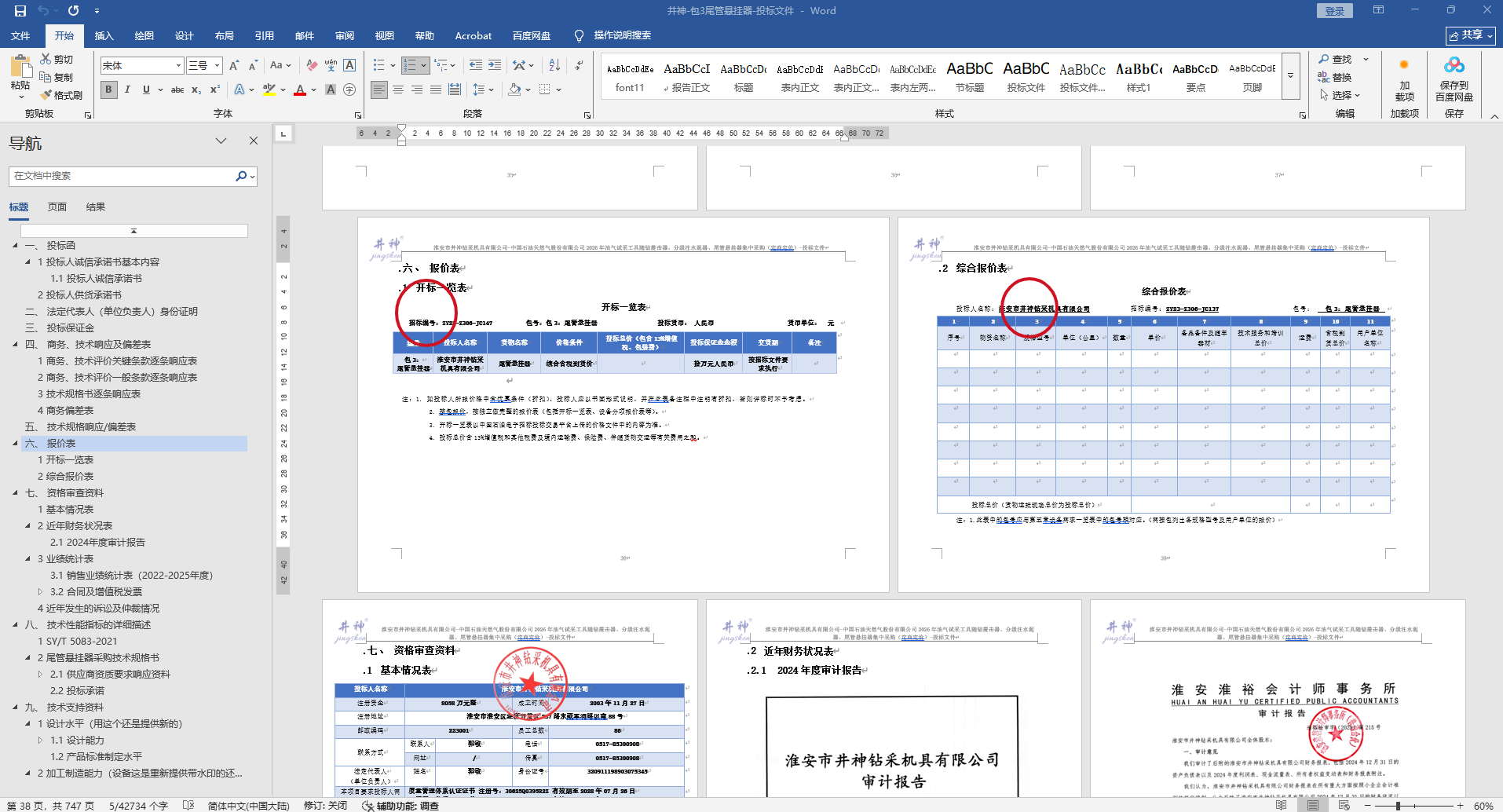
Task: Apply the red font color
Action: pos(299,90)
